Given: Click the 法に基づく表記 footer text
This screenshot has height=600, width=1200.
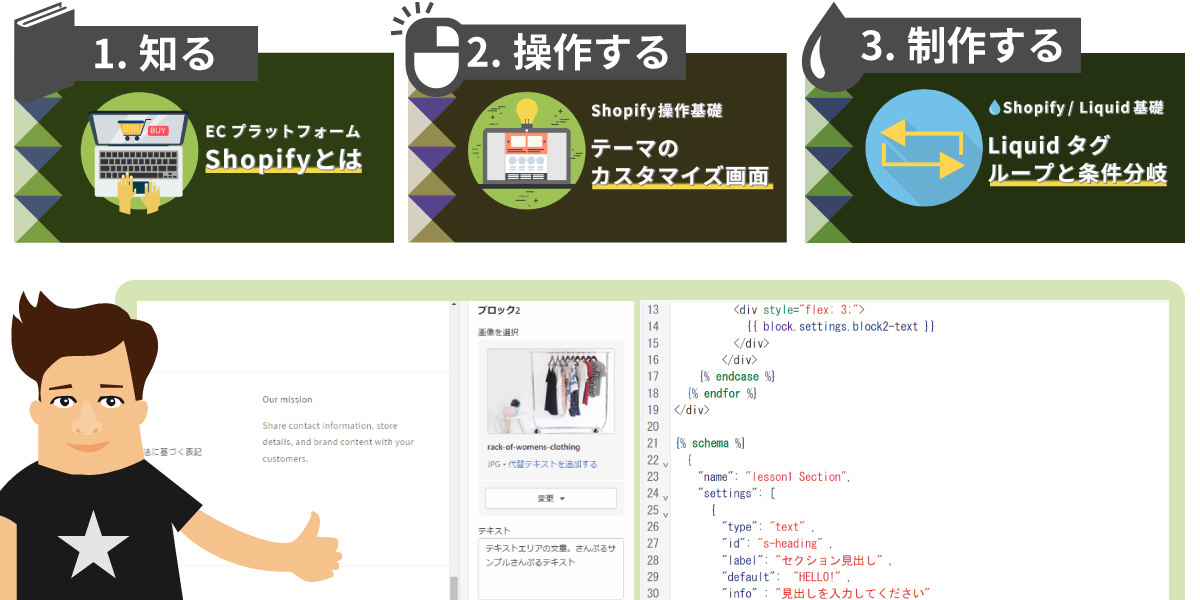Looking at the screenshot, I should (x=172, y=452).
